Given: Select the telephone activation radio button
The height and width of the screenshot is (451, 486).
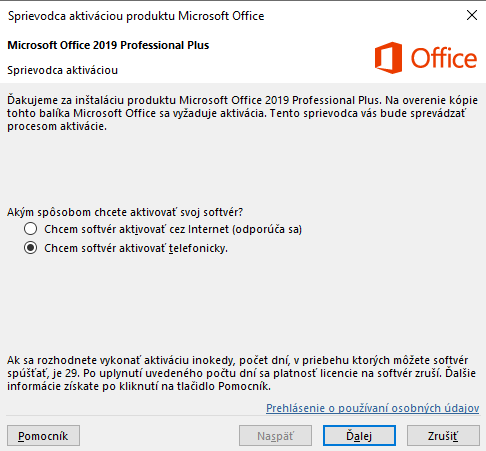Looking at the screenshot, I should 30,248.
